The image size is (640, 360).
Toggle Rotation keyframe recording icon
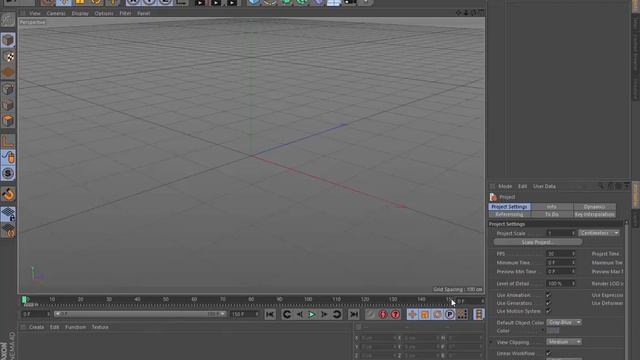point(437,314)
